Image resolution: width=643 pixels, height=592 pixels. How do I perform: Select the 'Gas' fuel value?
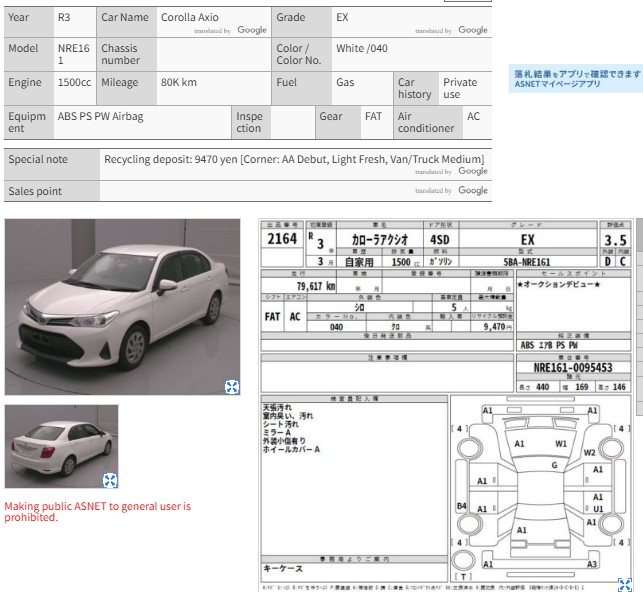(x=345, y=82)
